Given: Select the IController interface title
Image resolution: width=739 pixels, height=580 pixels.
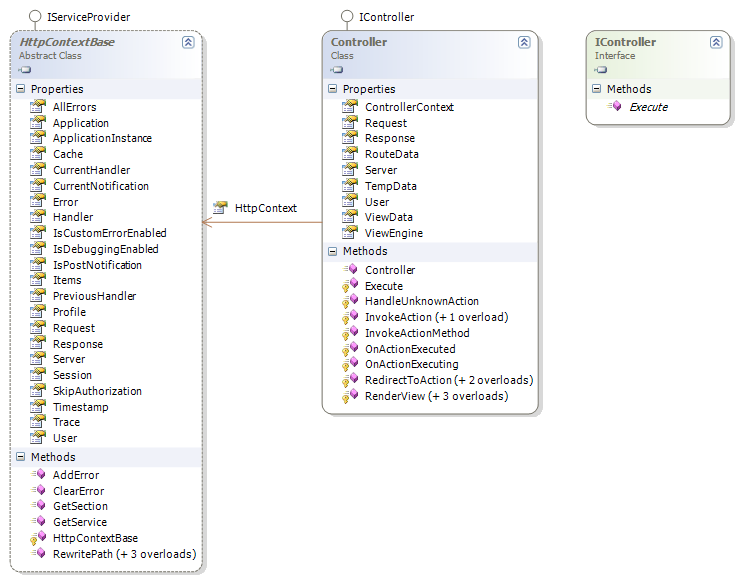Looking at the screenshot, I should click(625, 42).
